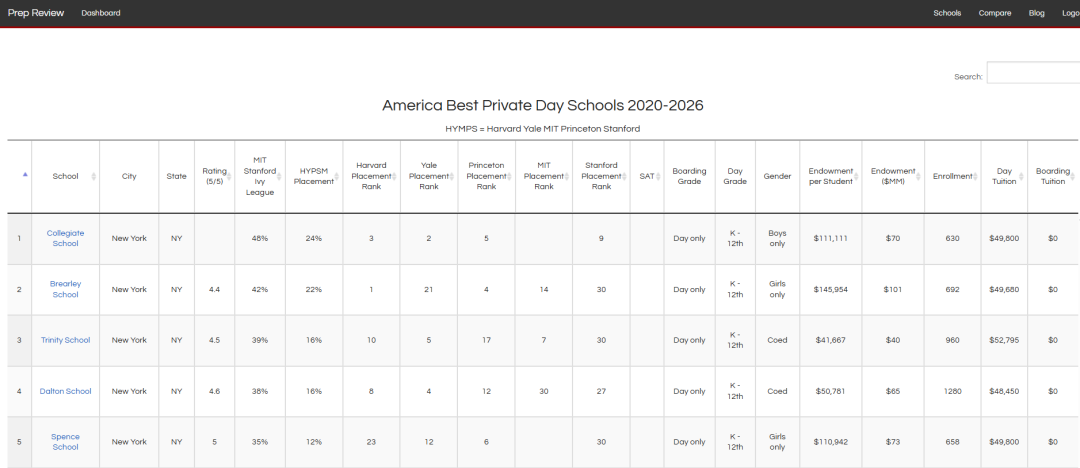The width and height of the screenshot is (1080, 468).
Task: Select Dalton's 1280 enrollment value
Action: click(952, 391)
